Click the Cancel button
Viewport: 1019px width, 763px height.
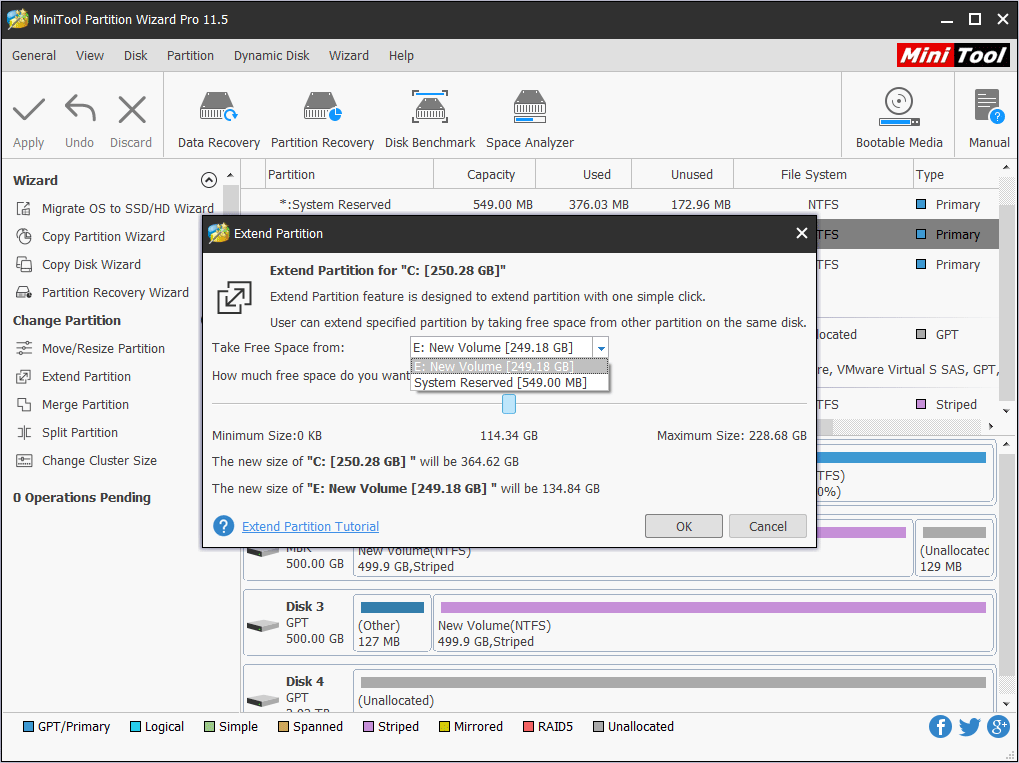pos(767,526)
